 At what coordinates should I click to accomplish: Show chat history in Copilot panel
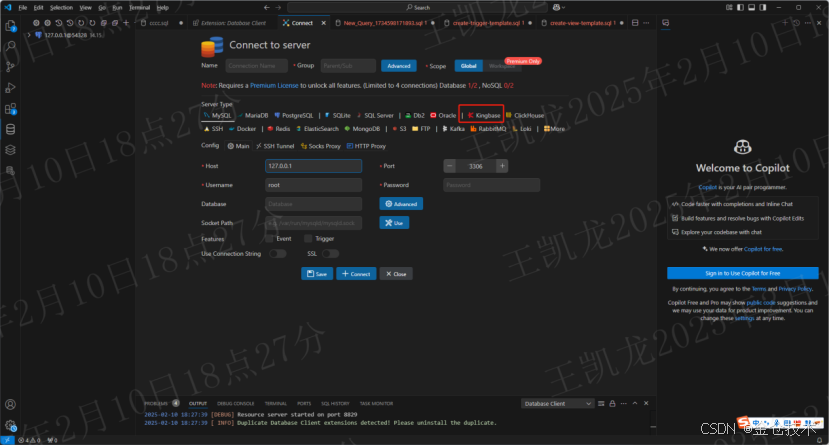point(796,23)
